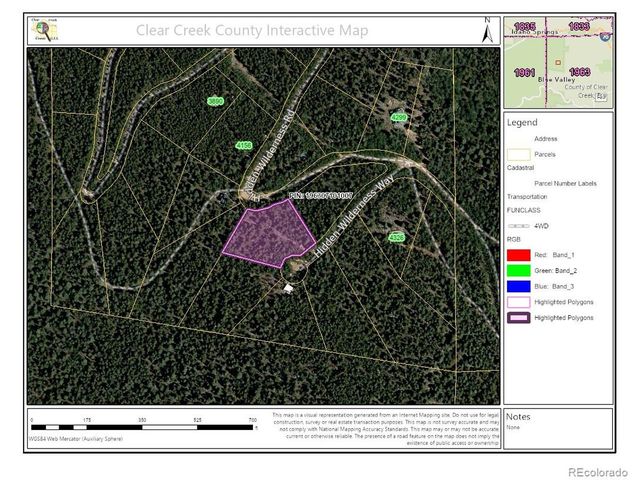Select the purple highlighted parcel polygon

click(269, 234)
